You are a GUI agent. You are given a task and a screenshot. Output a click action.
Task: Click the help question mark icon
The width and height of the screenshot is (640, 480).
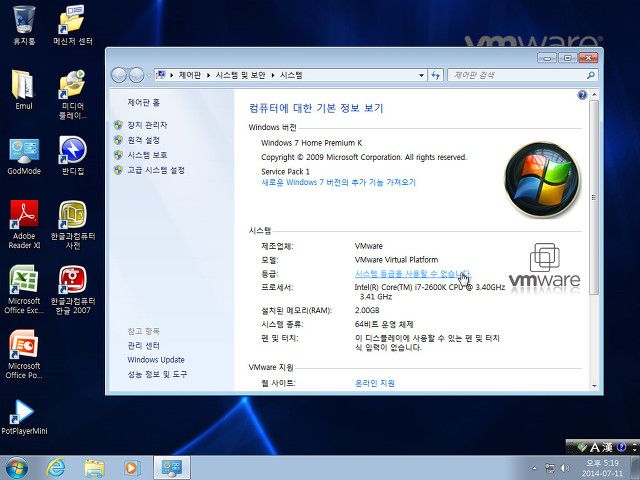(582, 95)
